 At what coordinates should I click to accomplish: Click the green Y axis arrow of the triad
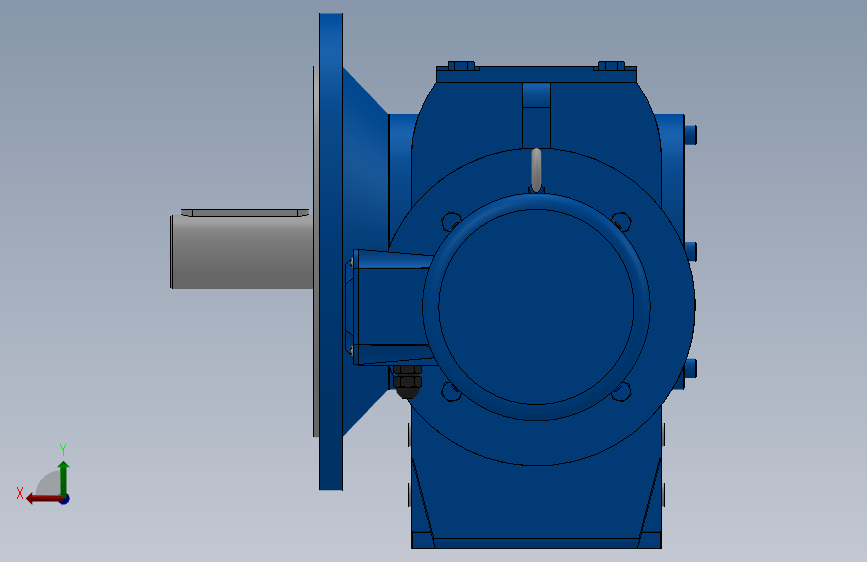coord(64,478)
